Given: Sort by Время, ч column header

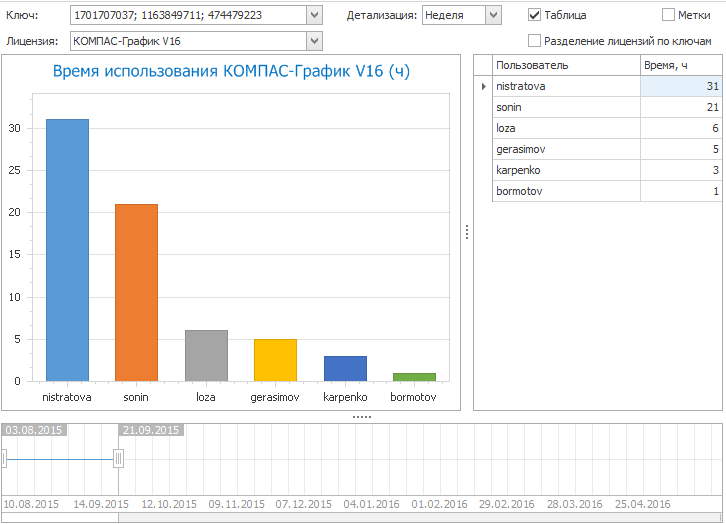Looking at the screenshot, I should (680, 65).
